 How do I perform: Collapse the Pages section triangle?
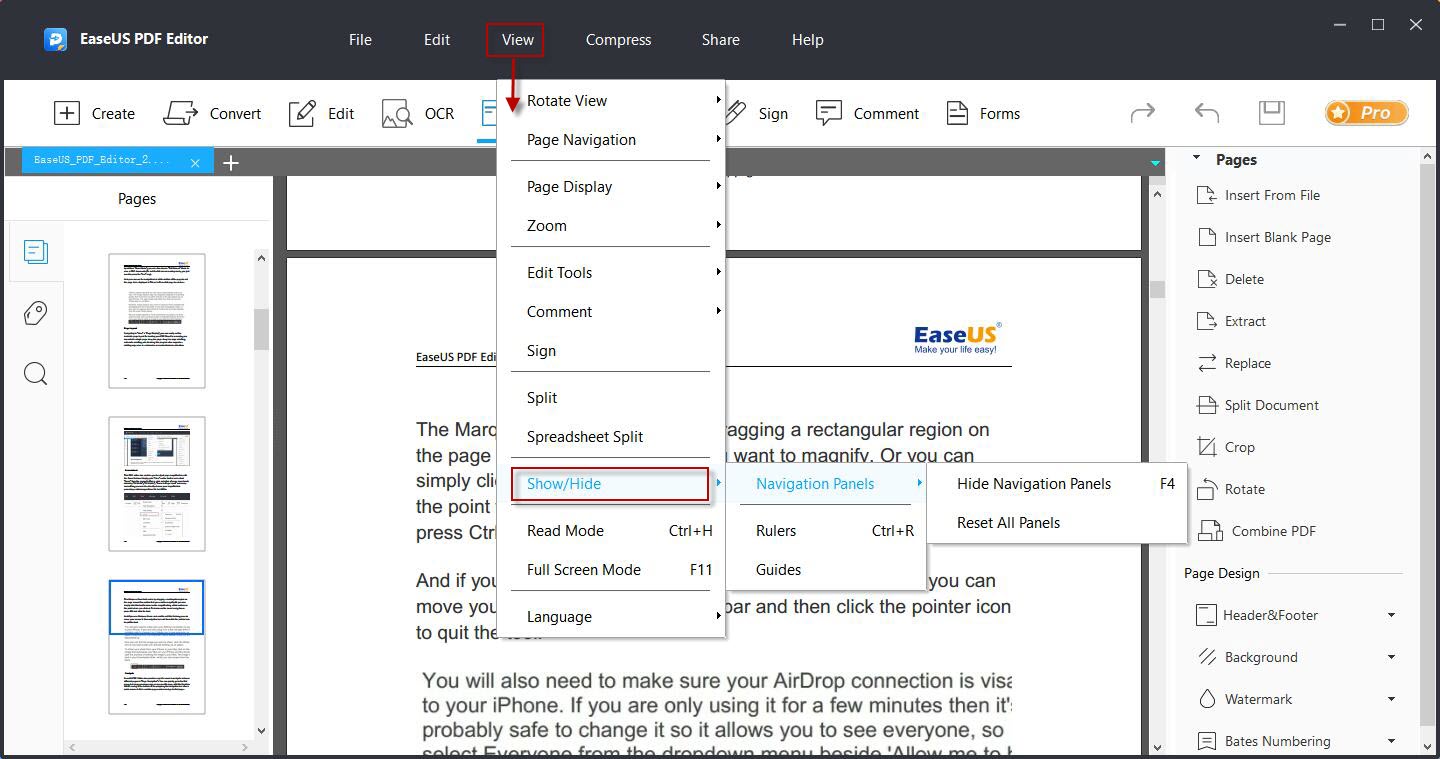pyautogui.click(x=1195, y=159)
